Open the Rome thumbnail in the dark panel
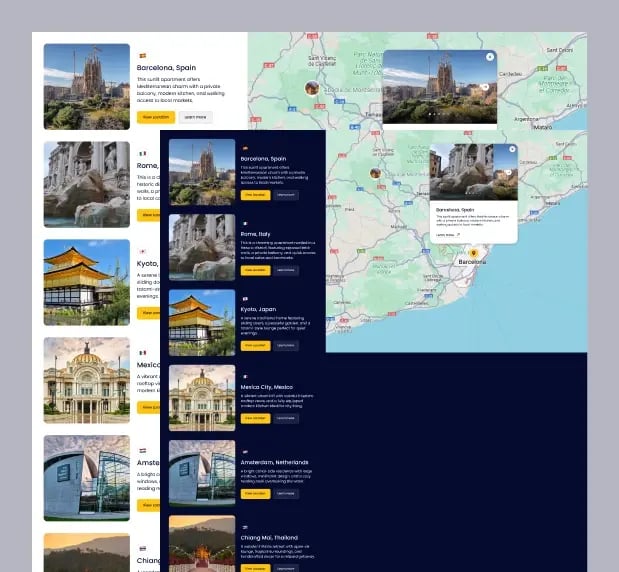Image resolution: width=619 pixels, height=572 pixels. (x=202, y=247)
